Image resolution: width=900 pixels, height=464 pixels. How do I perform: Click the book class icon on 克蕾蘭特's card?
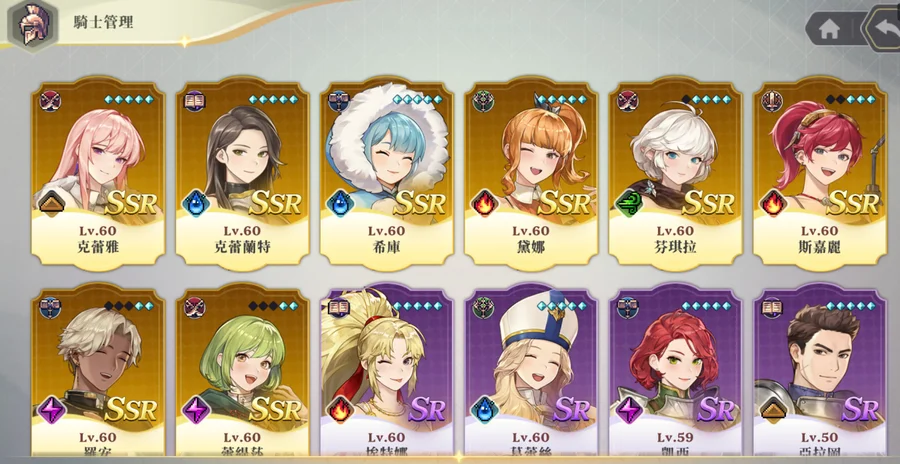point(193,100)
